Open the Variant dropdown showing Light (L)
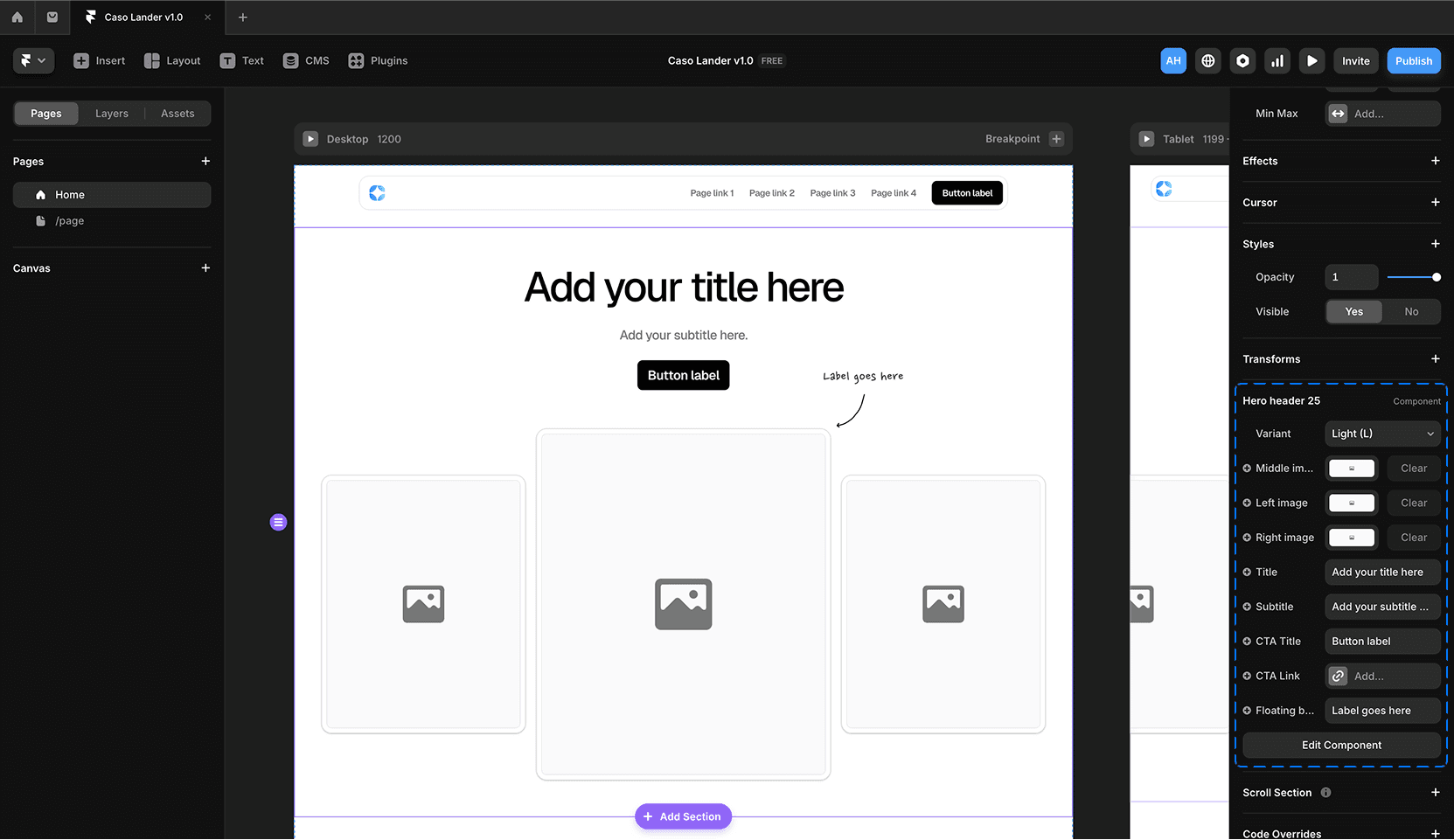Screen dimensions: 1454x840 1381,434
